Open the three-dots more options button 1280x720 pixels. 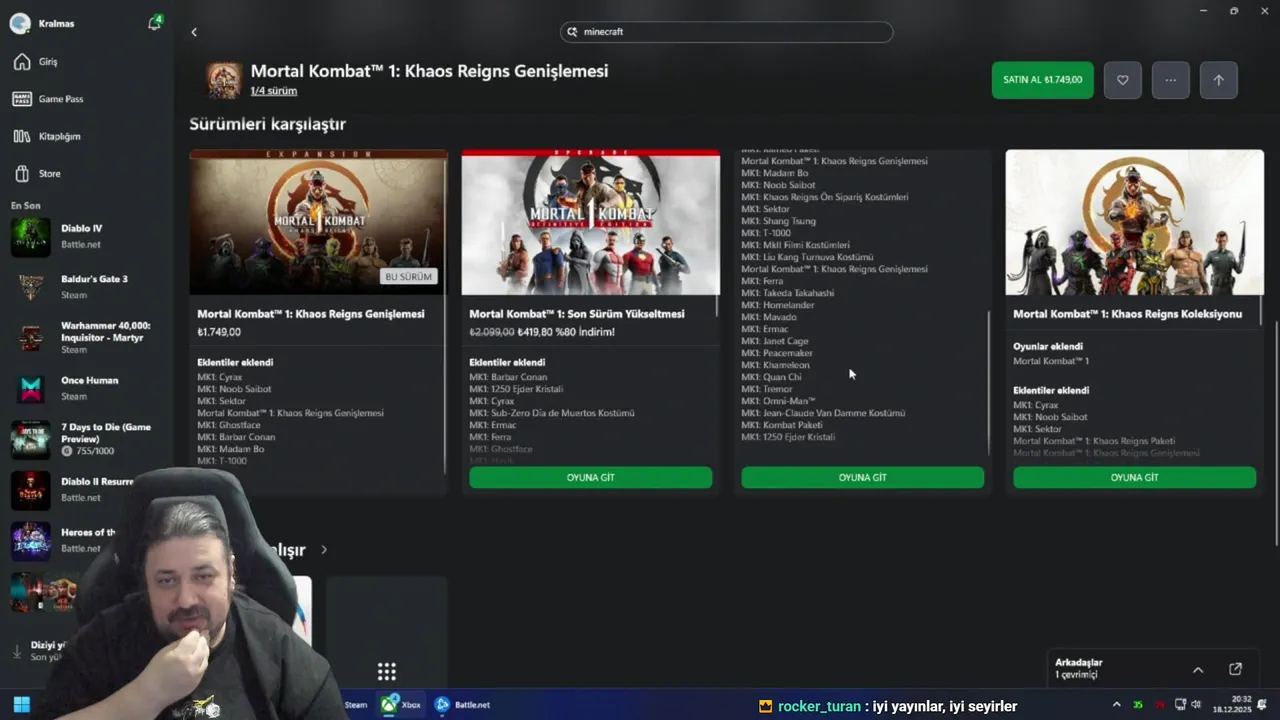(1171, 80)
